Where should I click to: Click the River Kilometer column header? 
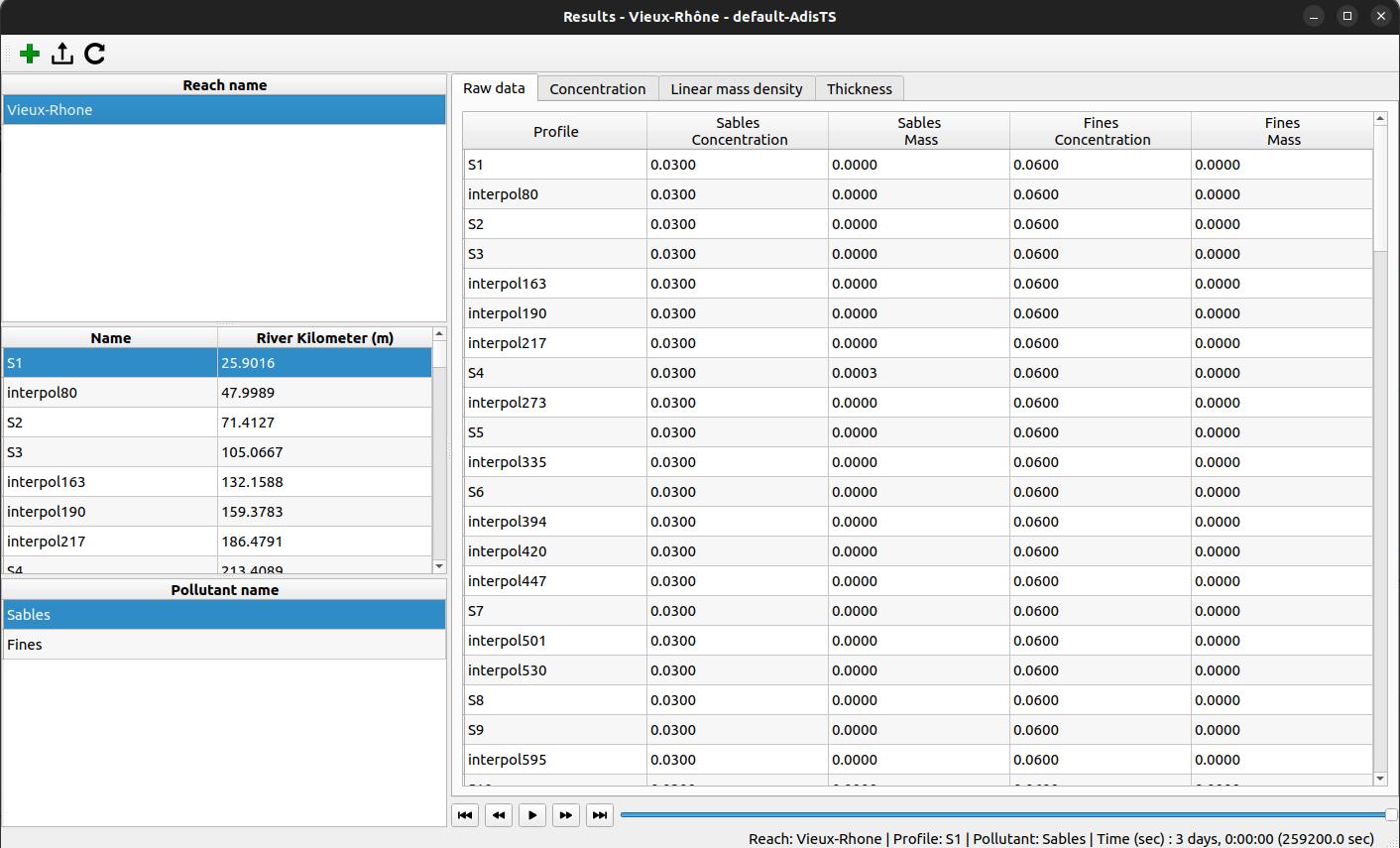[x=324, y=338]
